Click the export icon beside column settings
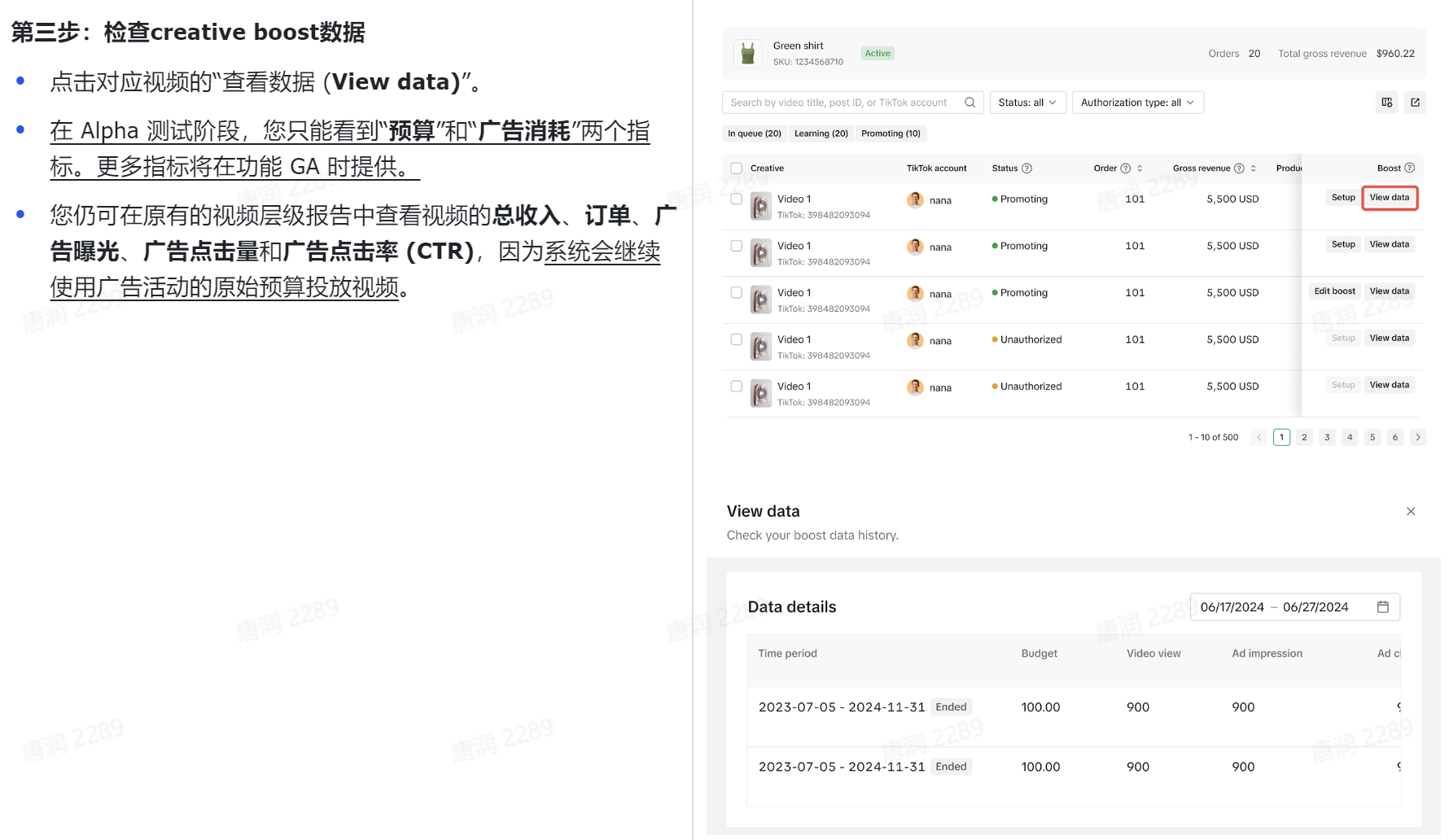Screen dimensions: 1449x840 click(x=1415, y=103)
